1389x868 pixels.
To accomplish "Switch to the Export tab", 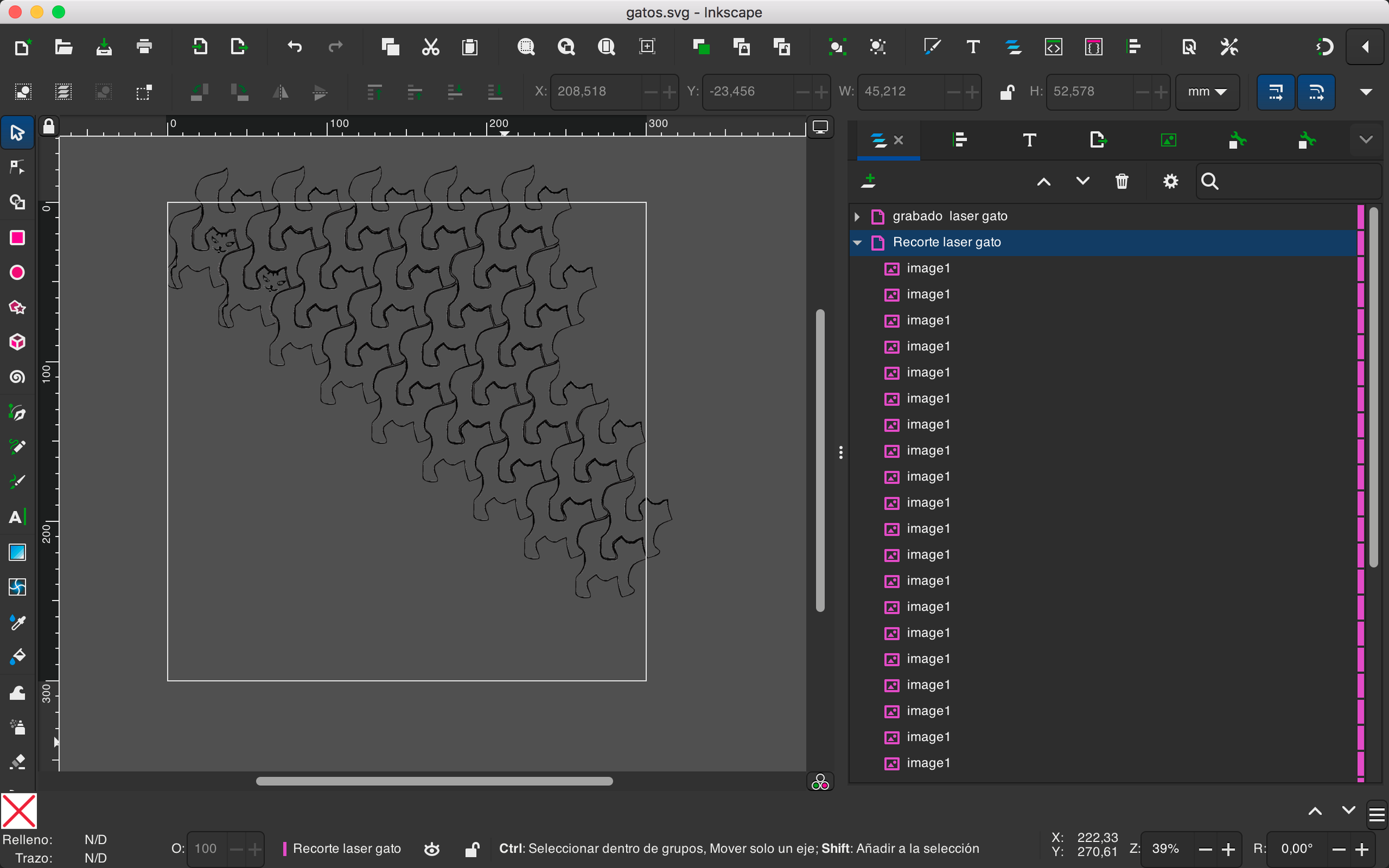I will [x=1098, y=139].
